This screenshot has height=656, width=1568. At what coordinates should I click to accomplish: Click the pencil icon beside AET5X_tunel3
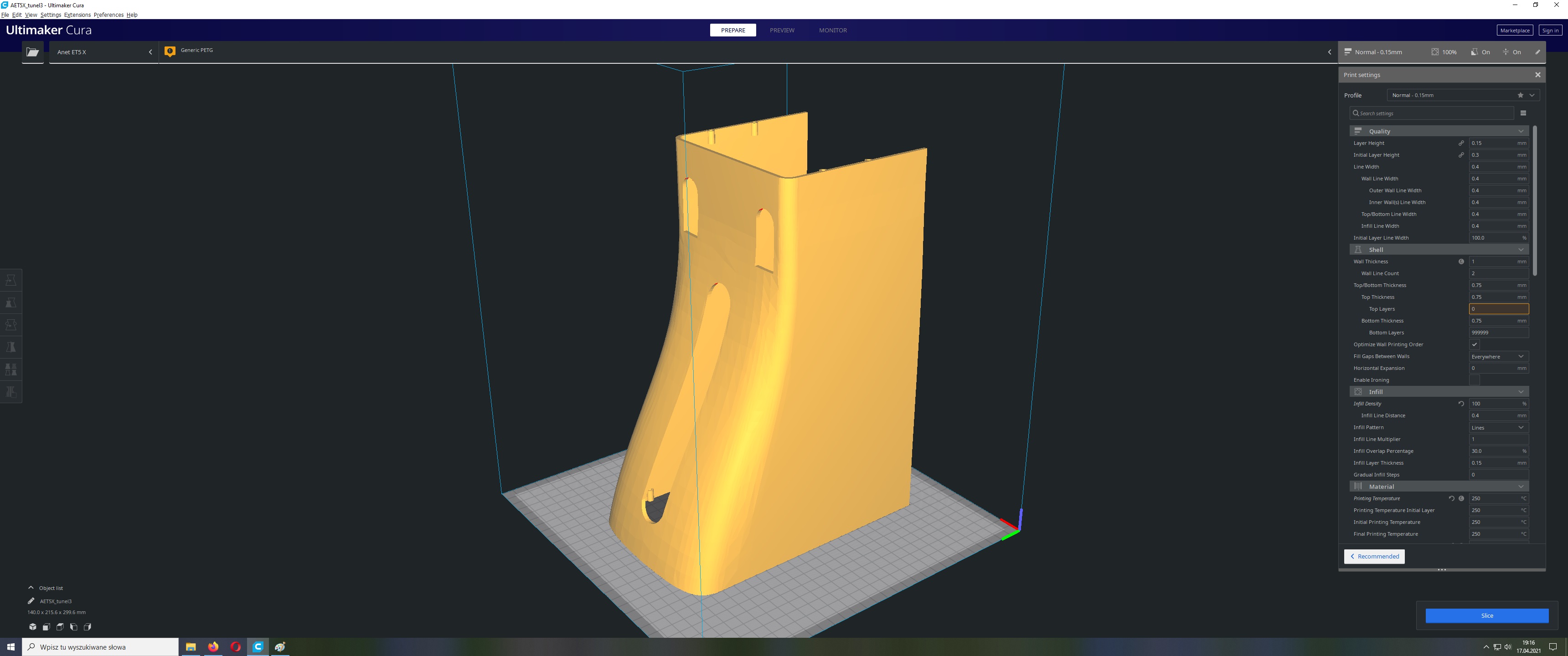click(x=31, y=600)
